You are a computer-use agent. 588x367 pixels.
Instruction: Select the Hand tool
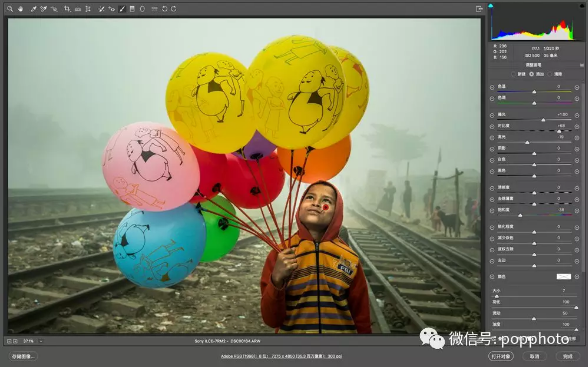pyautogui.click(x=20, y=9)
